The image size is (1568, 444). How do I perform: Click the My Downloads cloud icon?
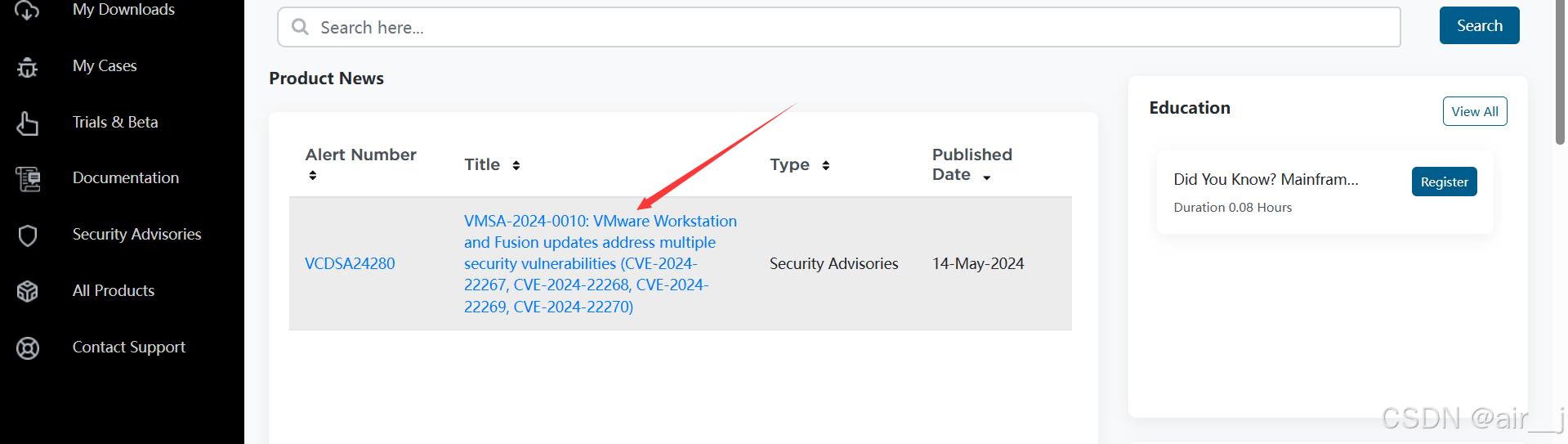pos(27,10)
